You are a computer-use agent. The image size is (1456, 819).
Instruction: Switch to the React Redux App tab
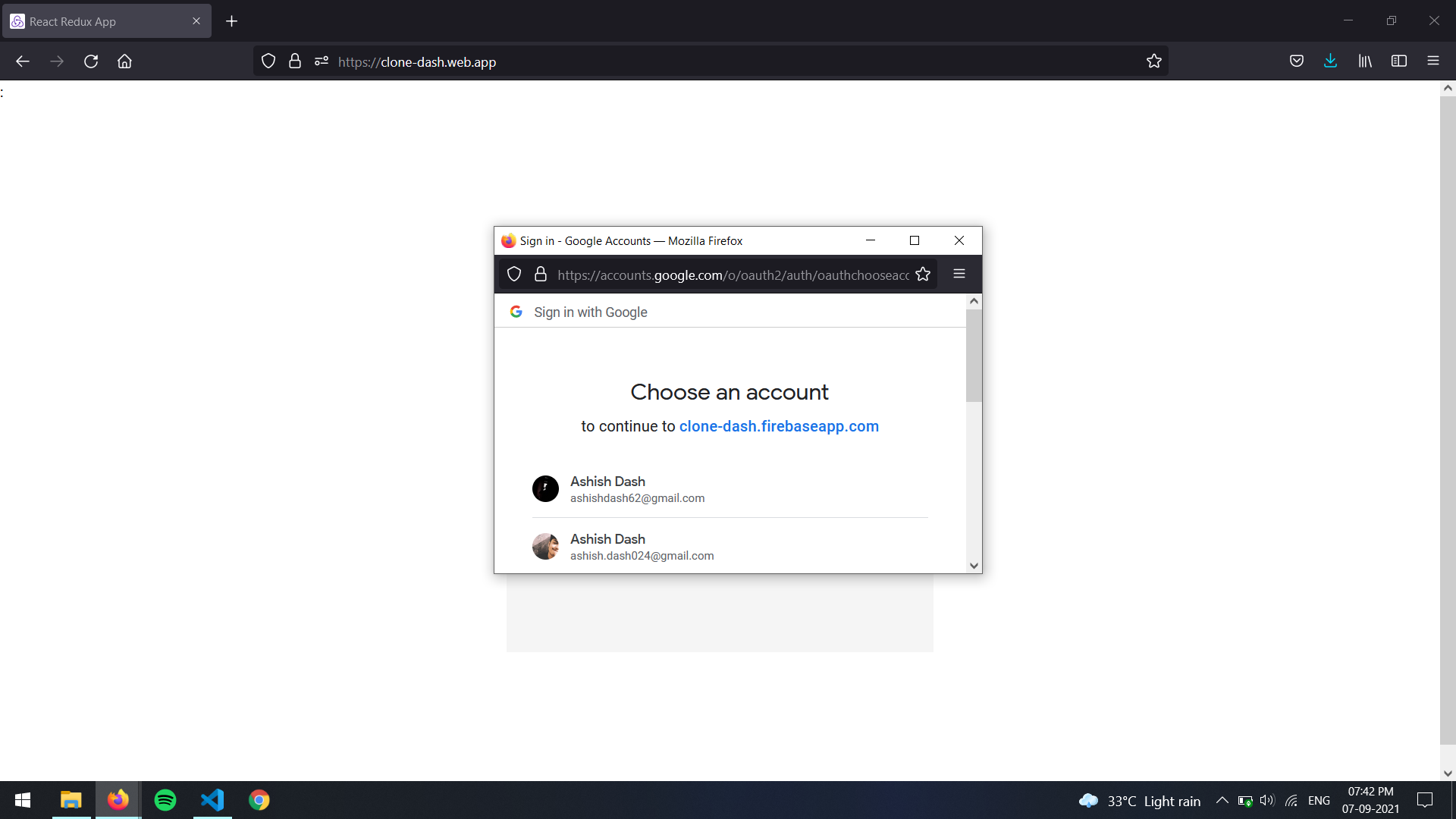tap(99, 20)
